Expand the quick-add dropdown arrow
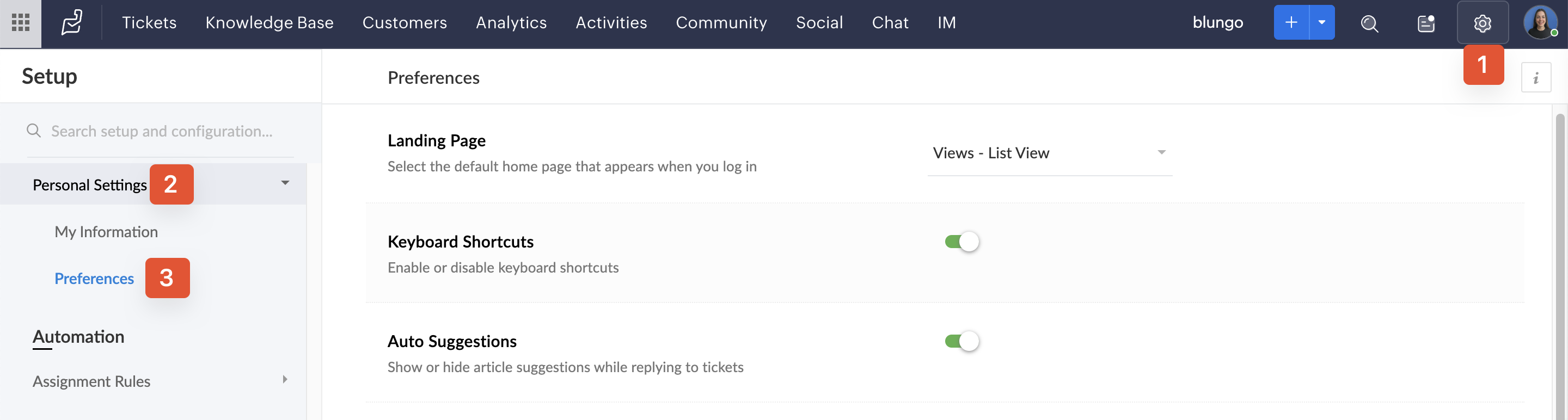 click(x=1321, y=22)
